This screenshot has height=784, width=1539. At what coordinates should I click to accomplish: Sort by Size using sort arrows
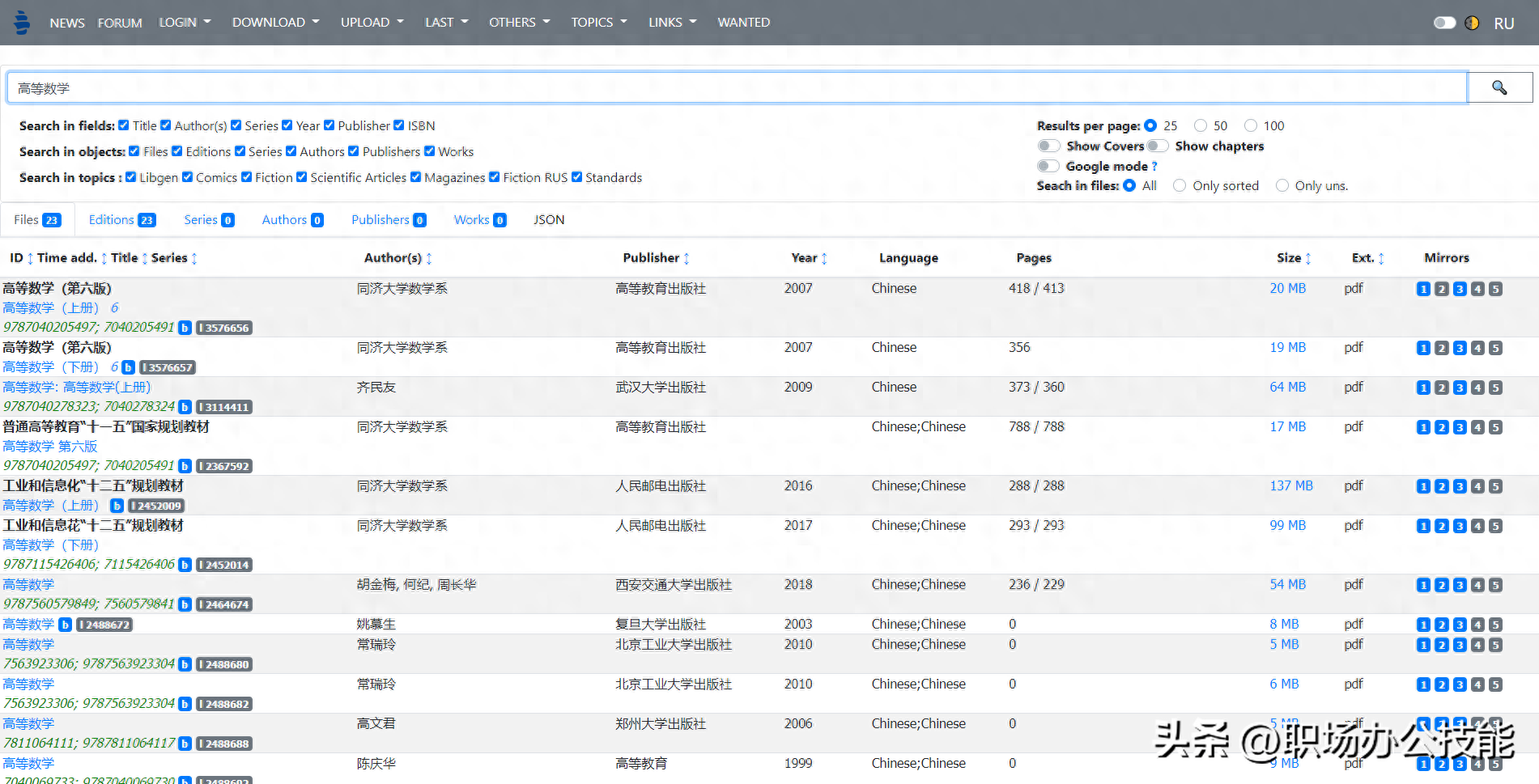click(1308, 259)
